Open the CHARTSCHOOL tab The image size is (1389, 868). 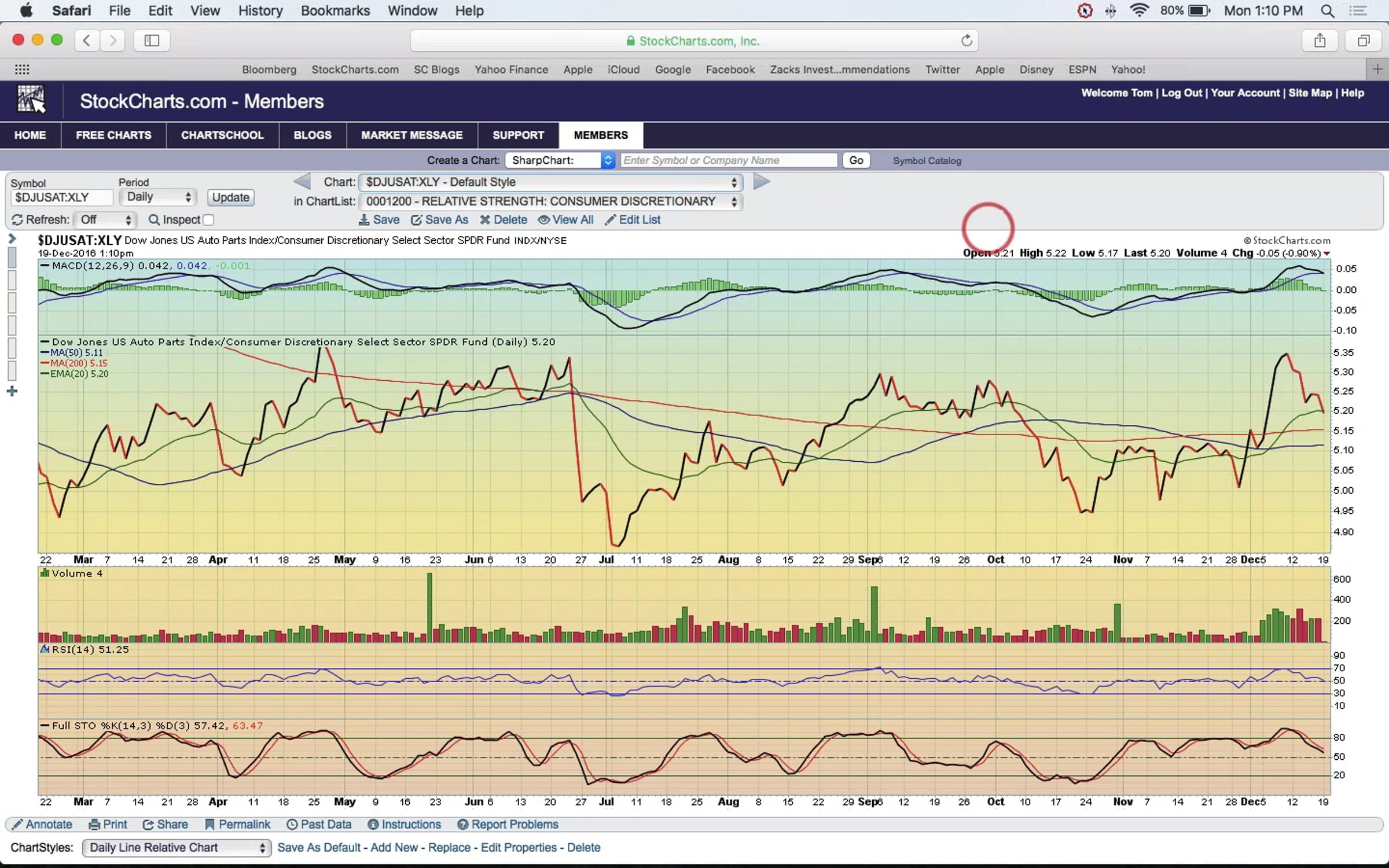pos(222,135)
